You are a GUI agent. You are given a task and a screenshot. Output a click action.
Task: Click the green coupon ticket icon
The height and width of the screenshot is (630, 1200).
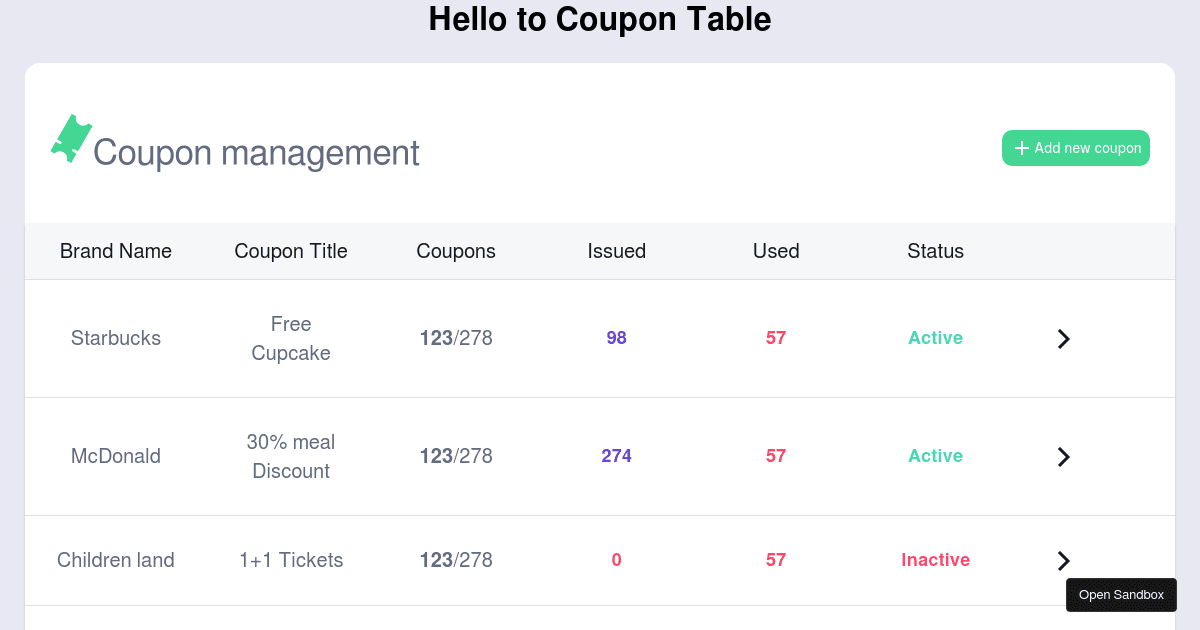click(x=71, y=139)
